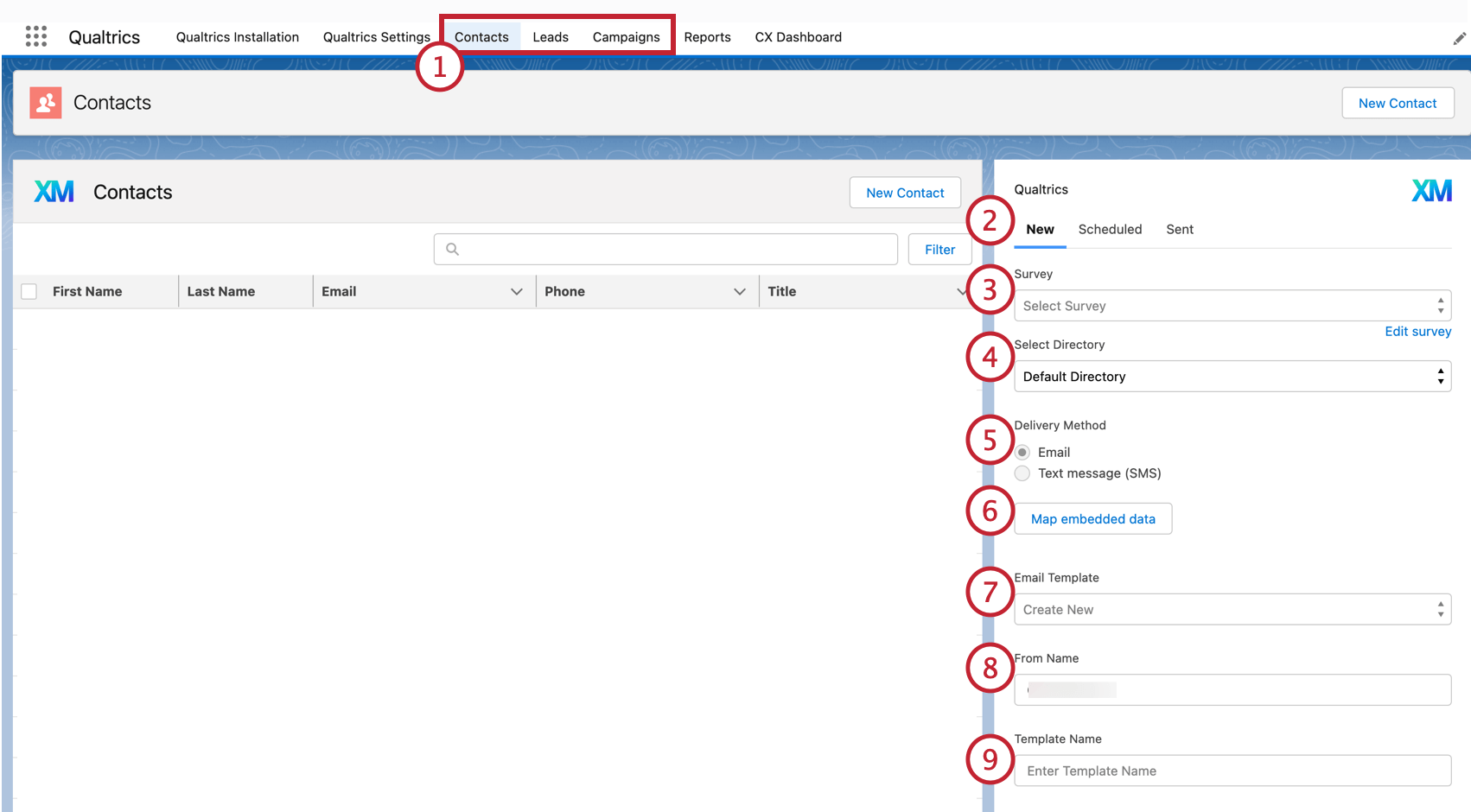Click the Contacts object icon in page header
Screen dimensions: 1471x812
[44, 102]
